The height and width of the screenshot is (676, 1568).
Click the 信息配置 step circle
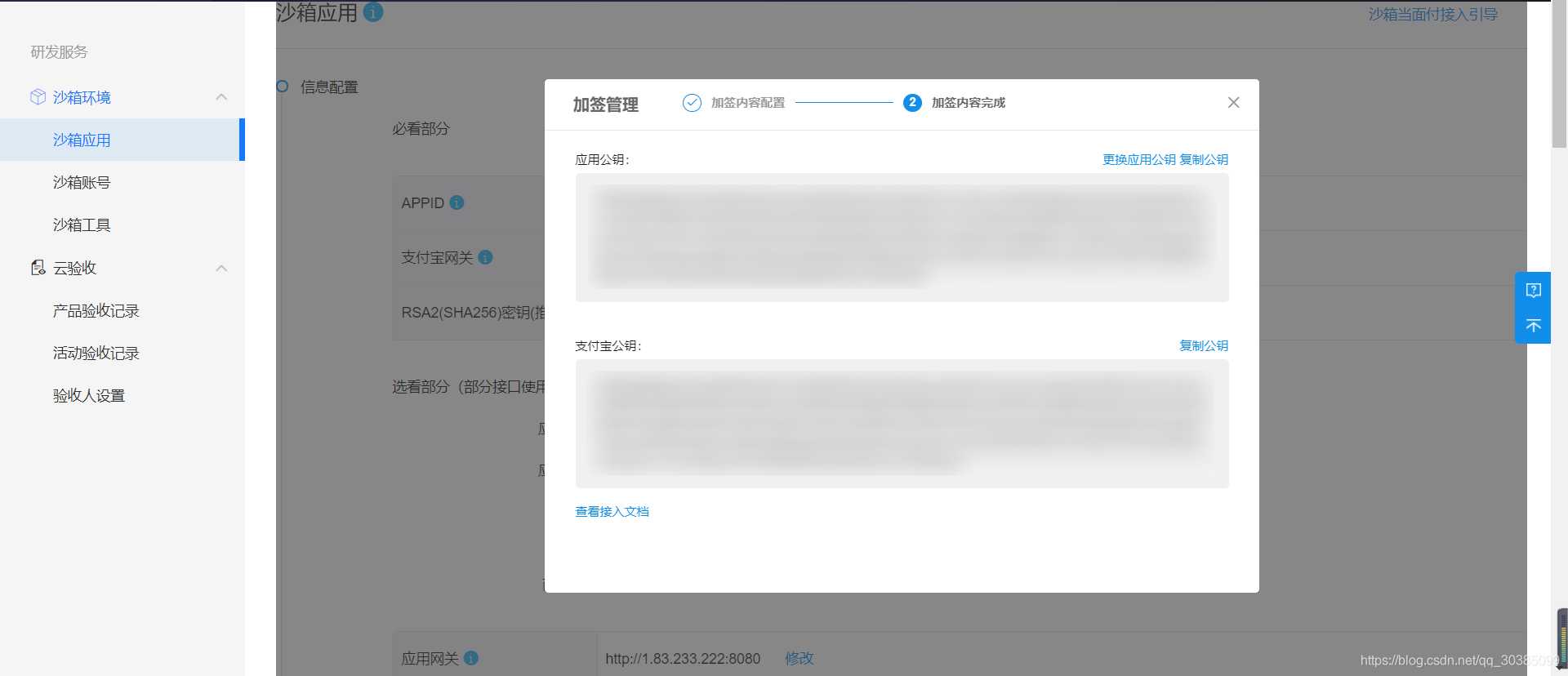pyautogui.click(x=283, y=87)
